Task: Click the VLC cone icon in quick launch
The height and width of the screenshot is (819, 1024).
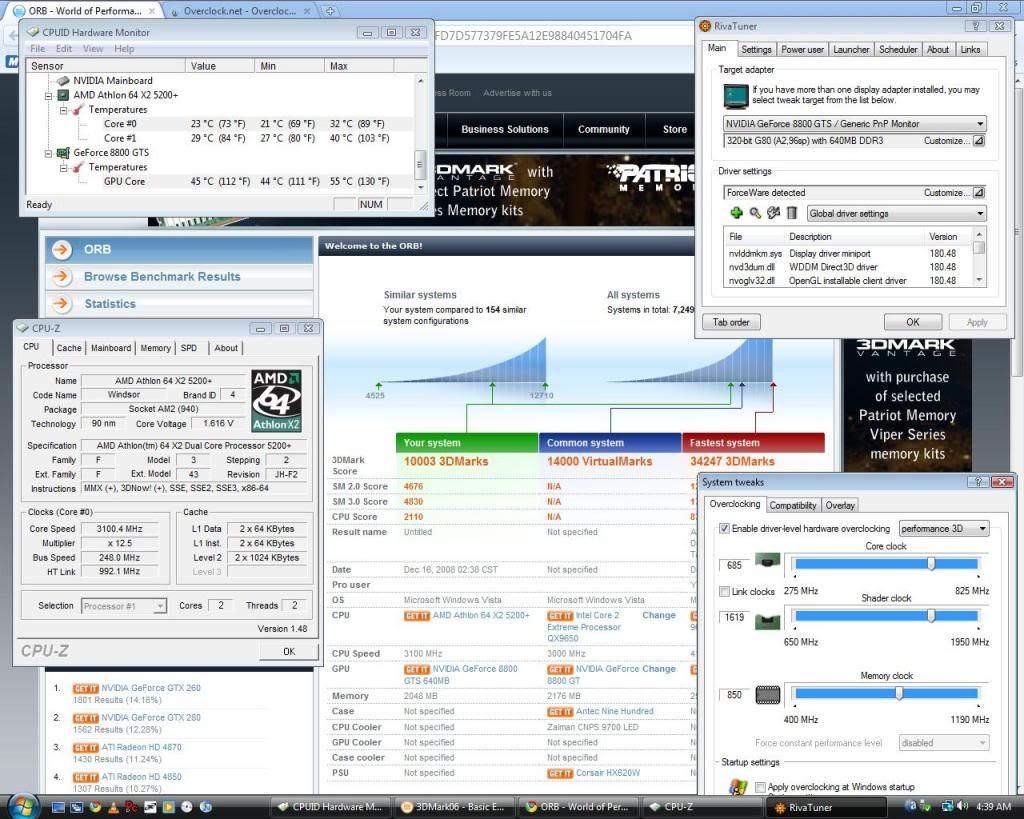Action: coord(113,807)
